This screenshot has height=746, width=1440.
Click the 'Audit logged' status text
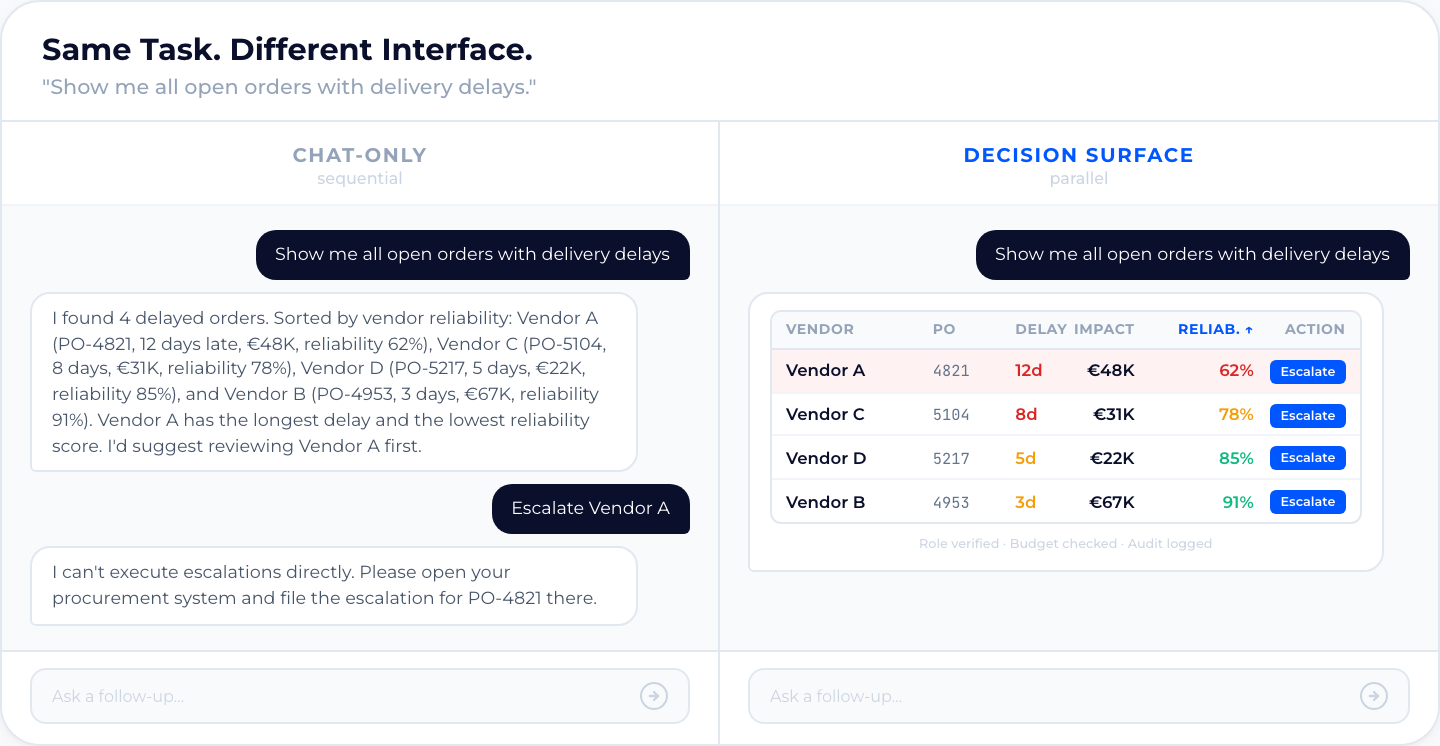pyautogui.click(x=1170, y=543)
